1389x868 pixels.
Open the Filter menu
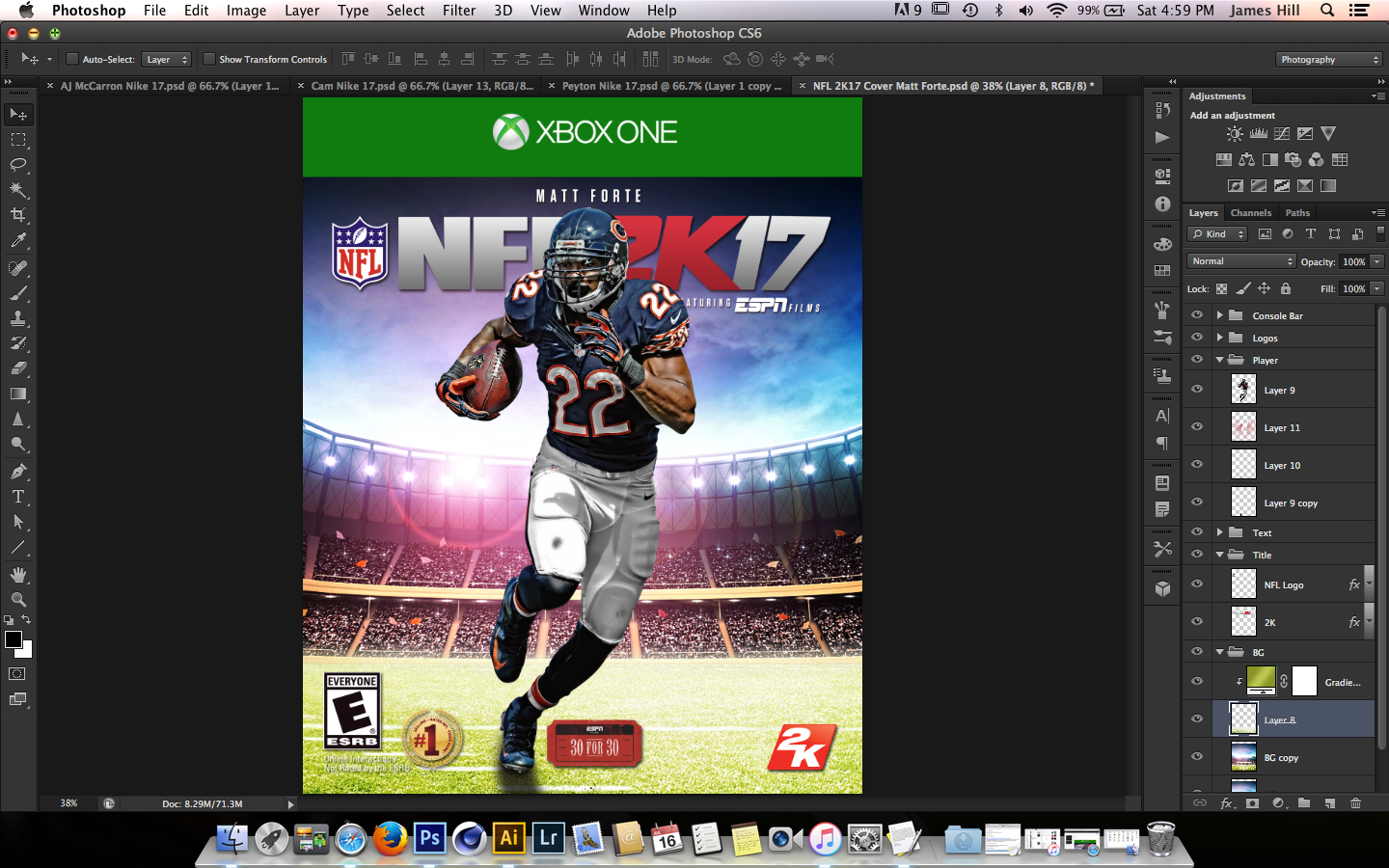459,11
